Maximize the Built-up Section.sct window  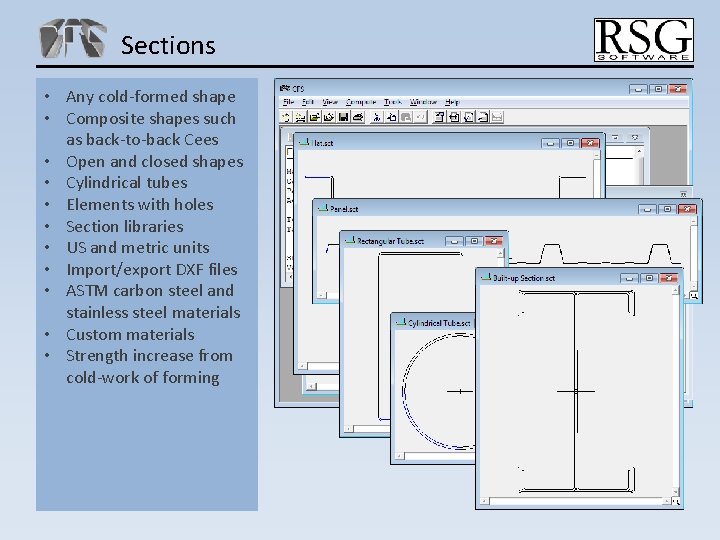coord(649,278)
